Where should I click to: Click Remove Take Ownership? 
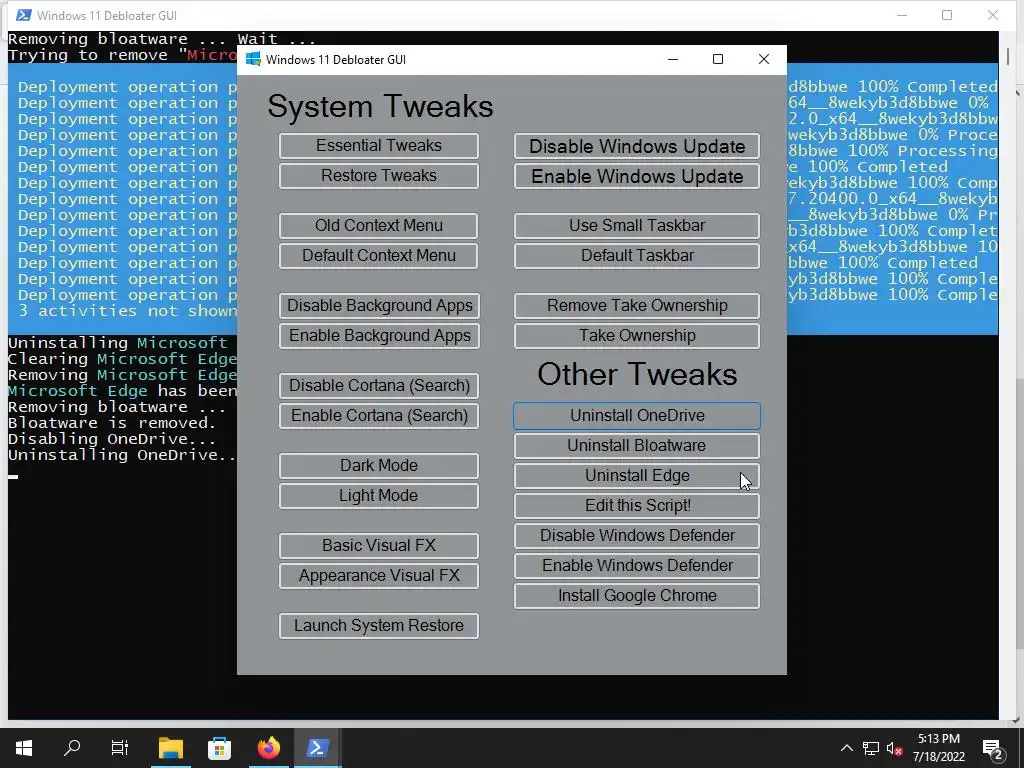pyautogui.click(x=637, y=305)
